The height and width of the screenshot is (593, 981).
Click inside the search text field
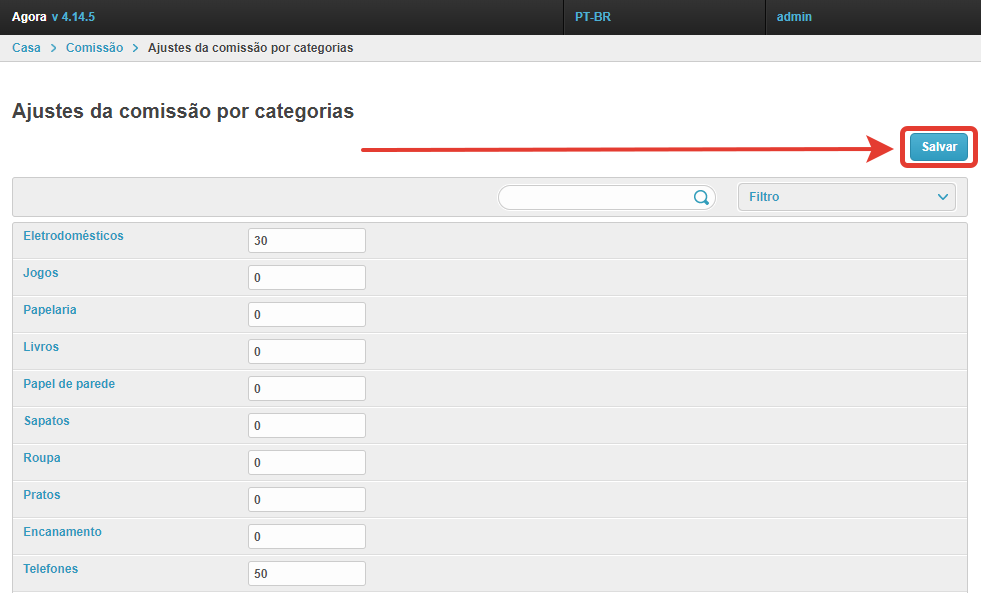click(x=596, y=197)
